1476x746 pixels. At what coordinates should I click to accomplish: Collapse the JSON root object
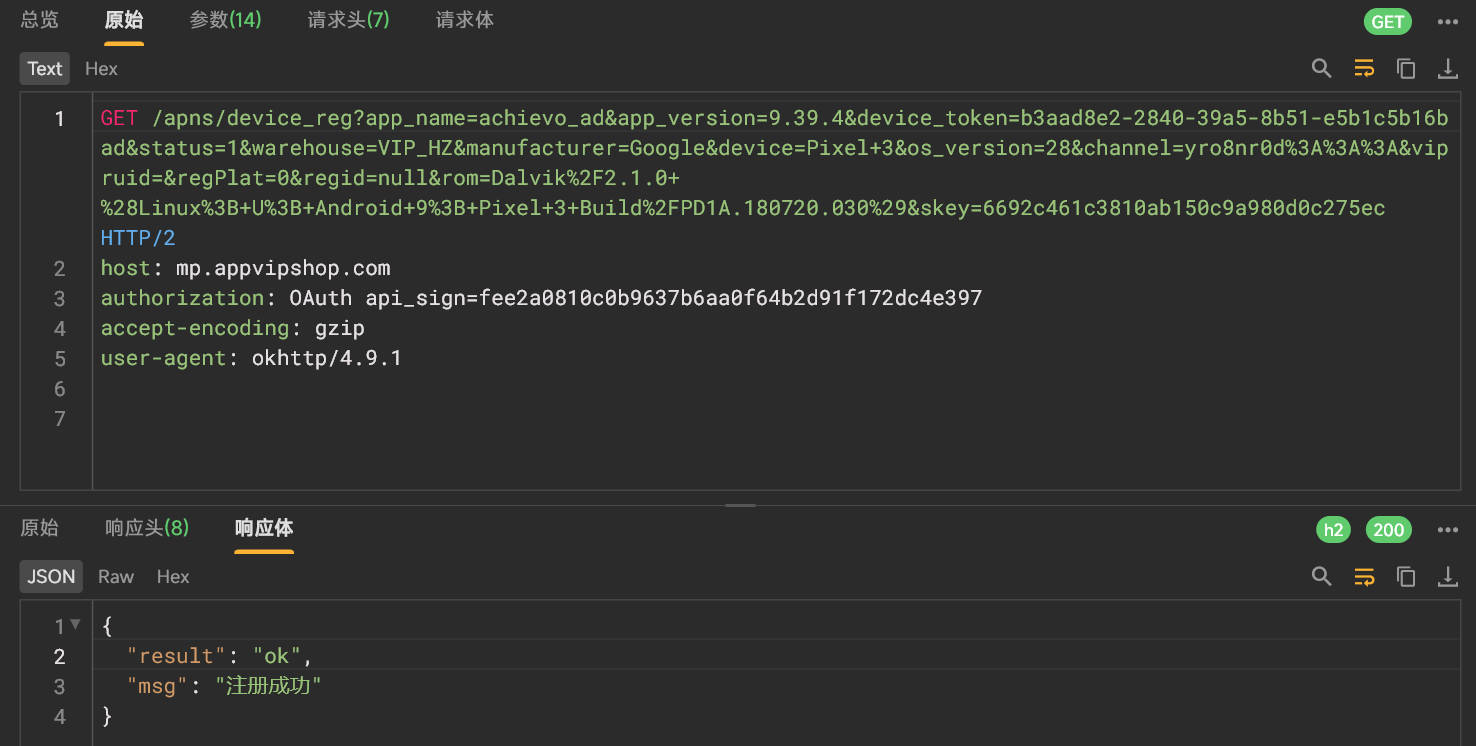[x=76, y=625]
